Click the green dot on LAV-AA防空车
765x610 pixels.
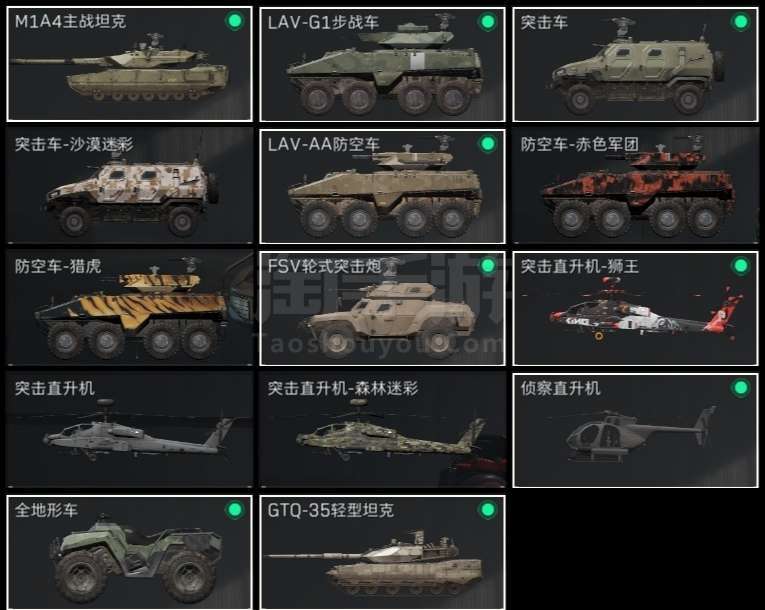pos(487,143)
